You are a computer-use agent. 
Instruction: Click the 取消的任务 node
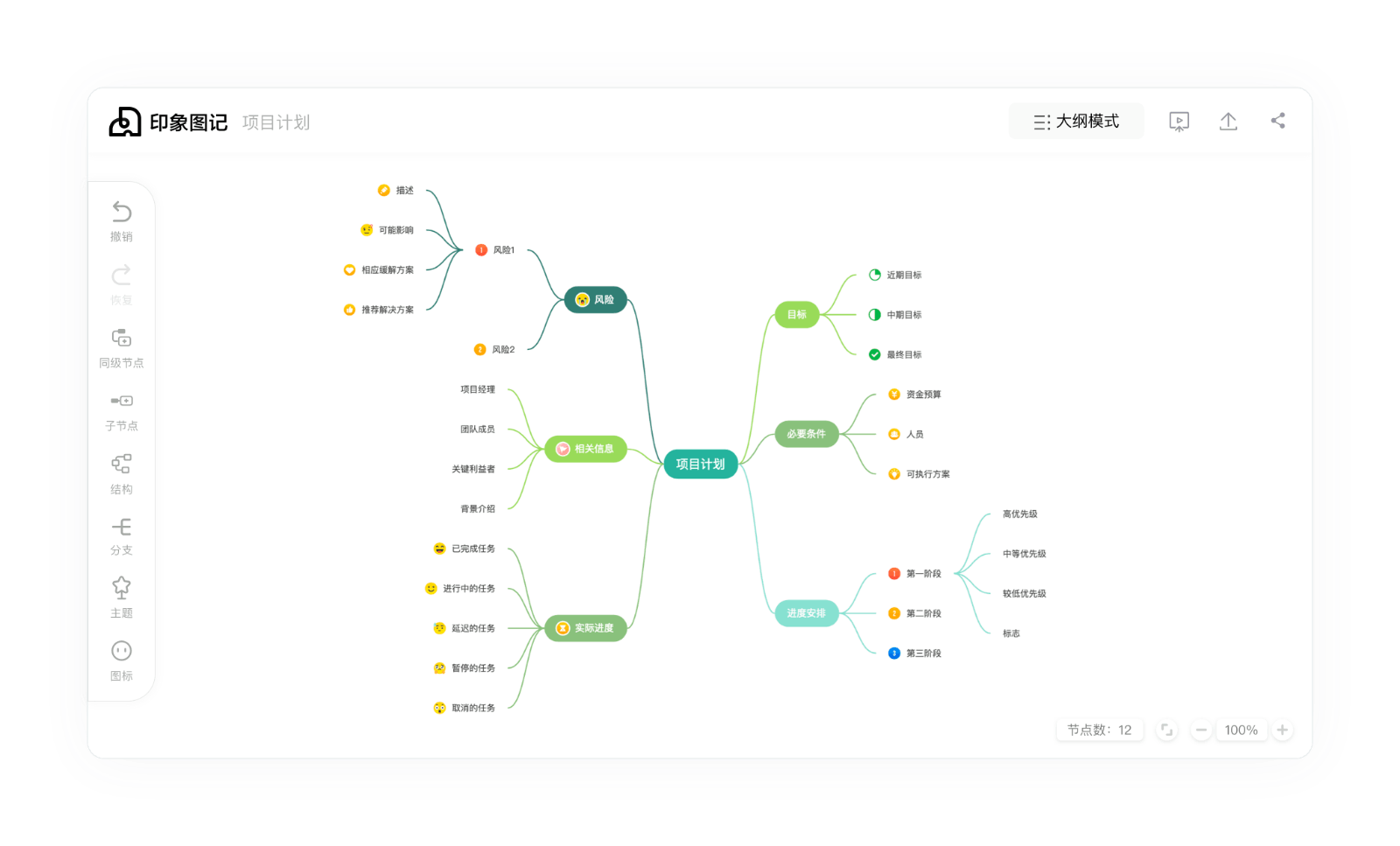465,708
